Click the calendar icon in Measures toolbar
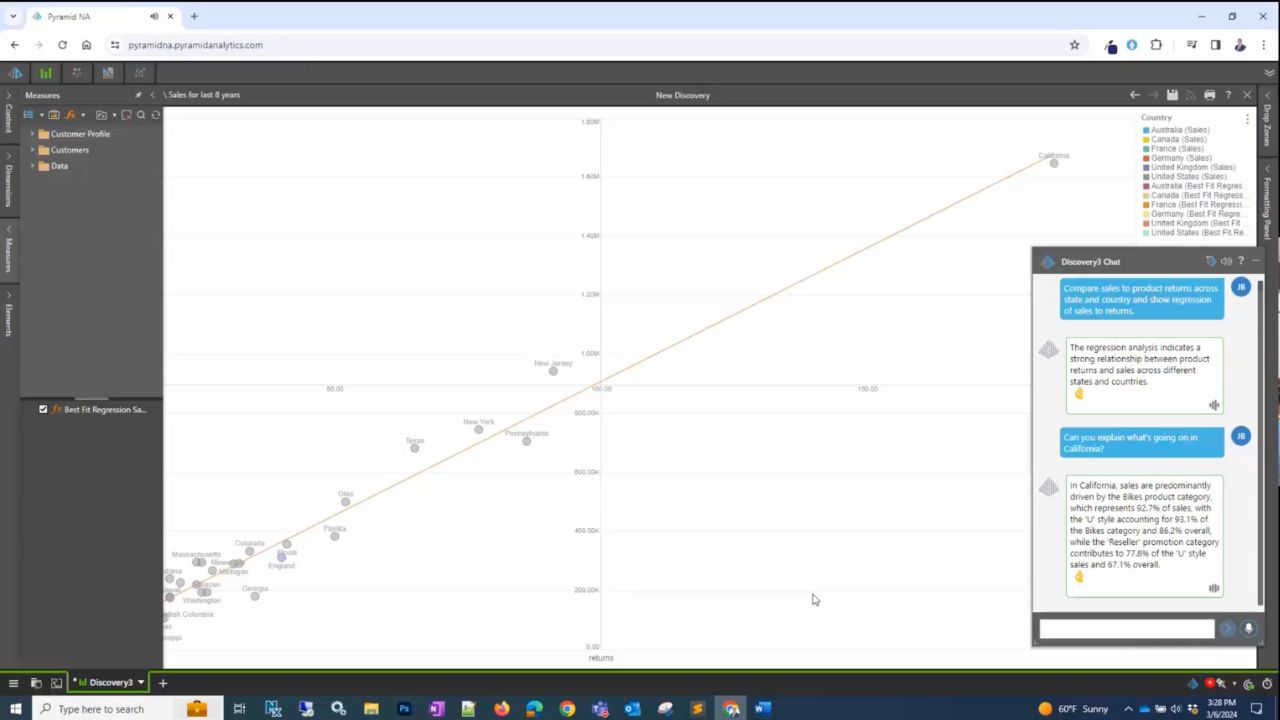1280x720 pixels. pos(54,115)
